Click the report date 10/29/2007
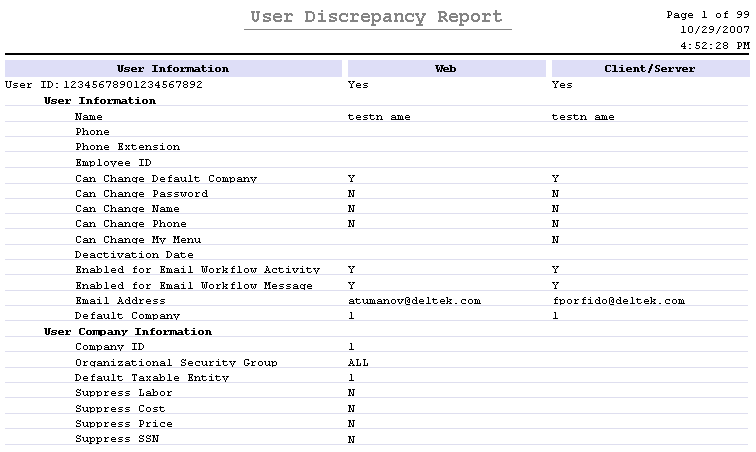 (x=721, y=30)
